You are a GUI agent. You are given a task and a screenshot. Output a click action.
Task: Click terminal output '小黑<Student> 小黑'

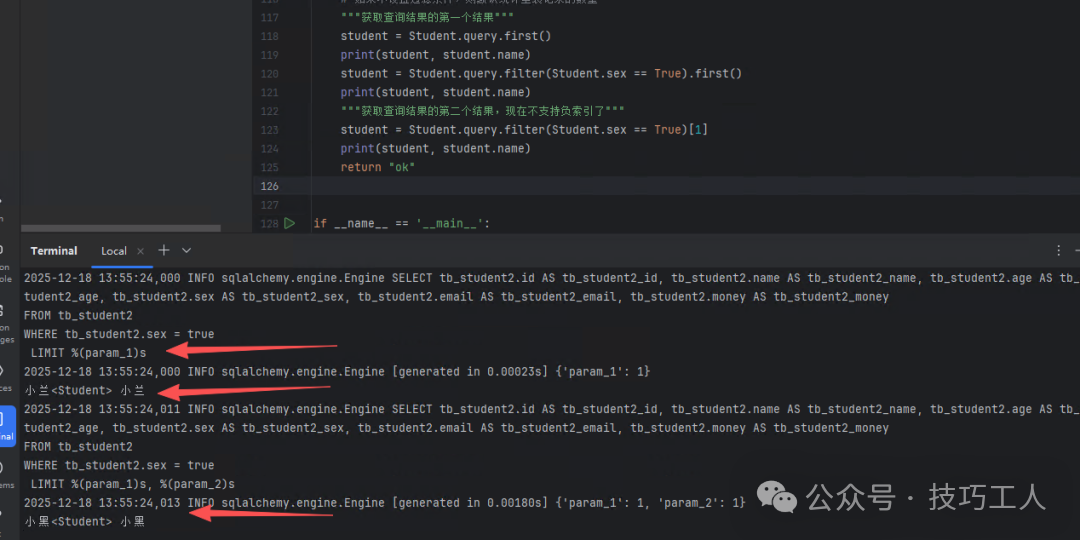[85, 521]
